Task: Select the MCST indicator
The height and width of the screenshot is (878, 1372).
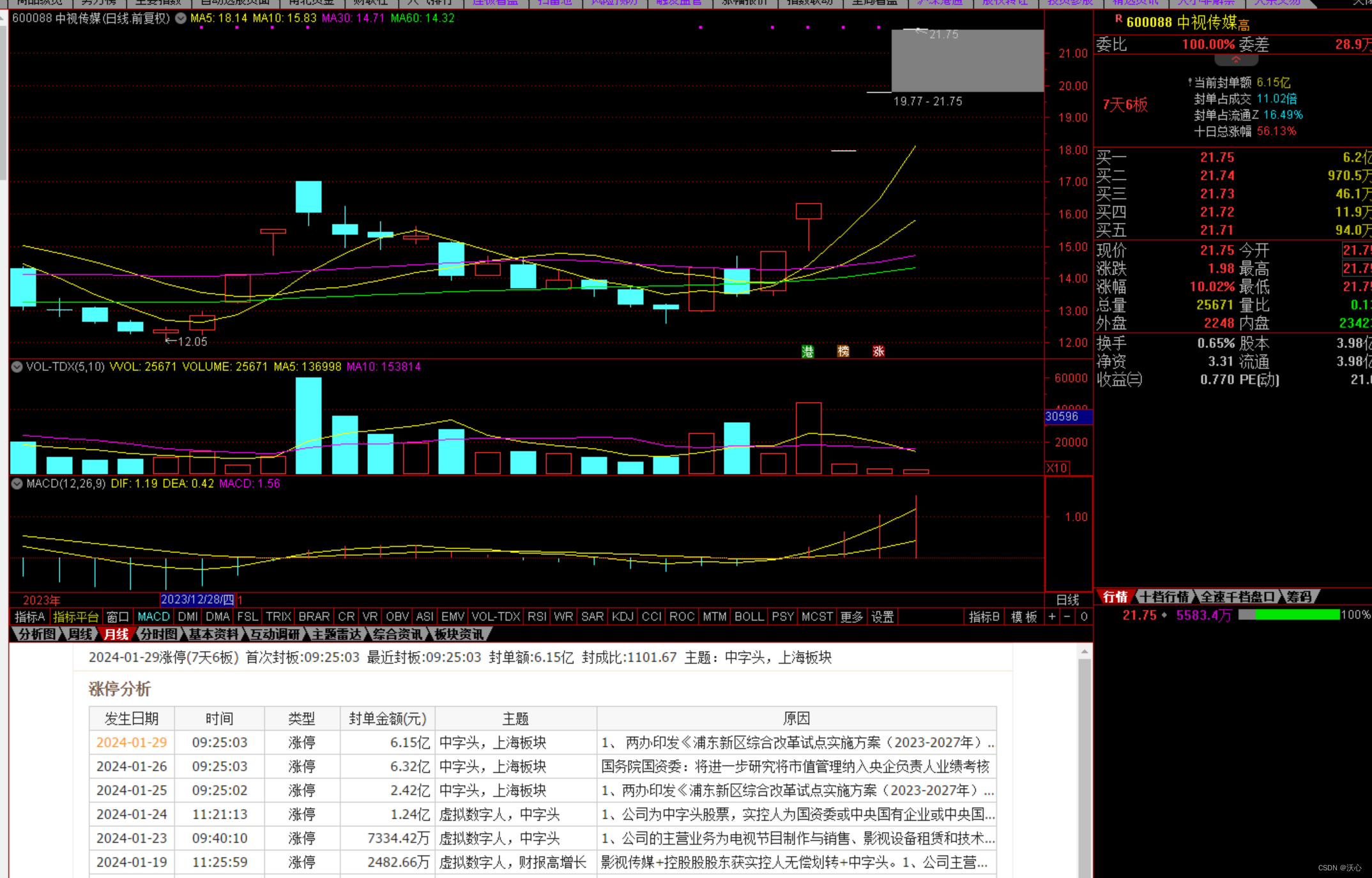Action: pyautogui.click(x=818, y=617)
